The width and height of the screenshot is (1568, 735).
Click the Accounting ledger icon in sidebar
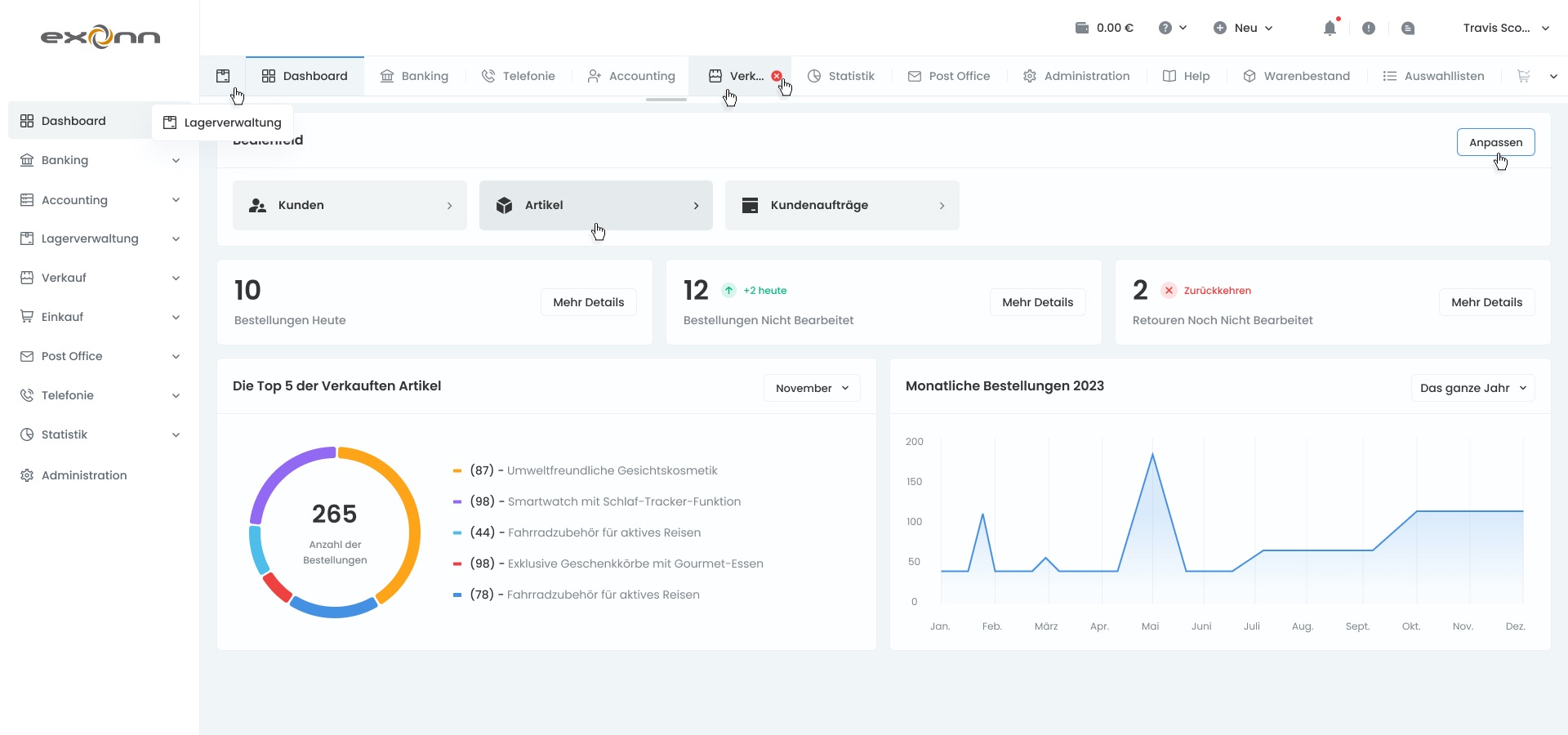click(x=27, y=200)
